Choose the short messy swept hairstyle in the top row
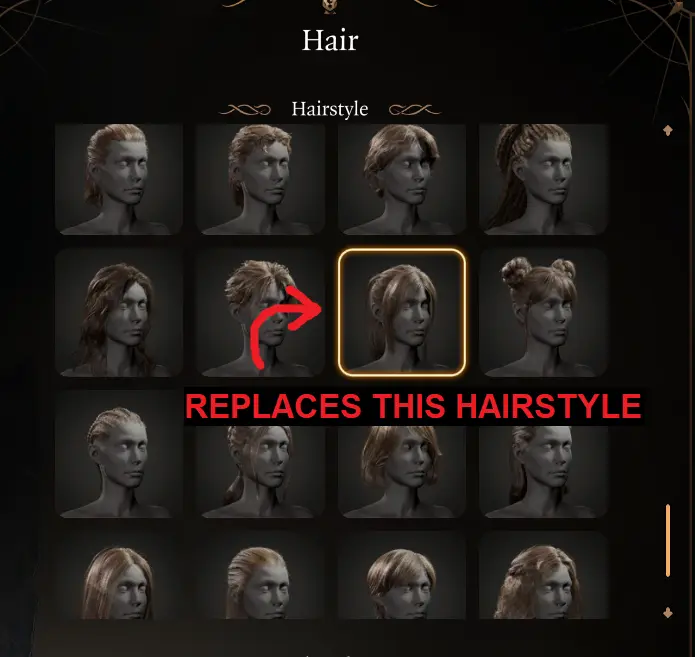Screen dimensions: 695x657 point(261,179)
